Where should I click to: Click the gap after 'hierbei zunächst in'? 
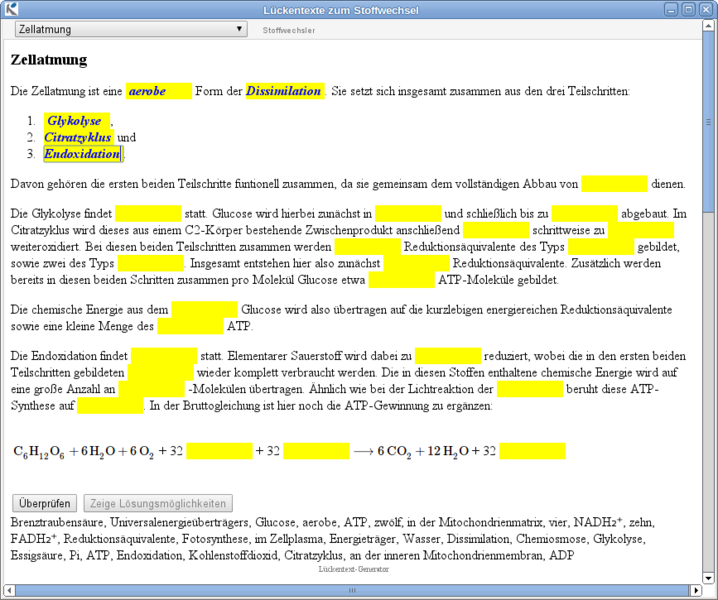[408, 213]
